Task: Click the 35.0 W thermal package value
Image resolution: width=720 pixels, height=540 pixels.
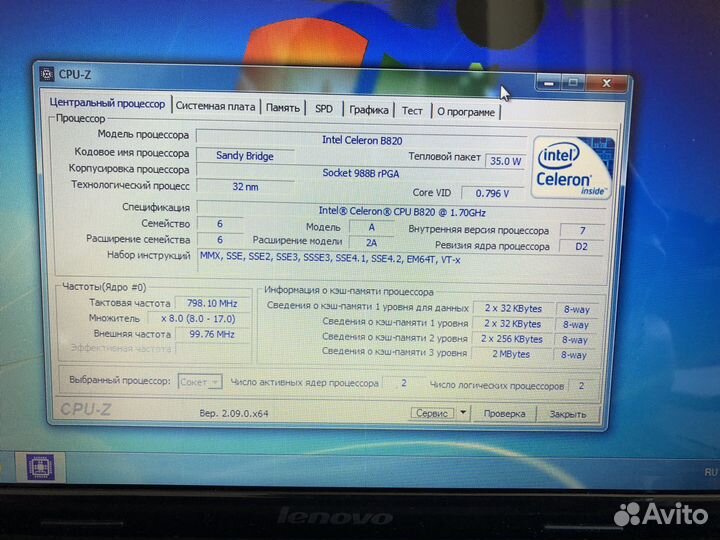Action: tap(505, 161)
